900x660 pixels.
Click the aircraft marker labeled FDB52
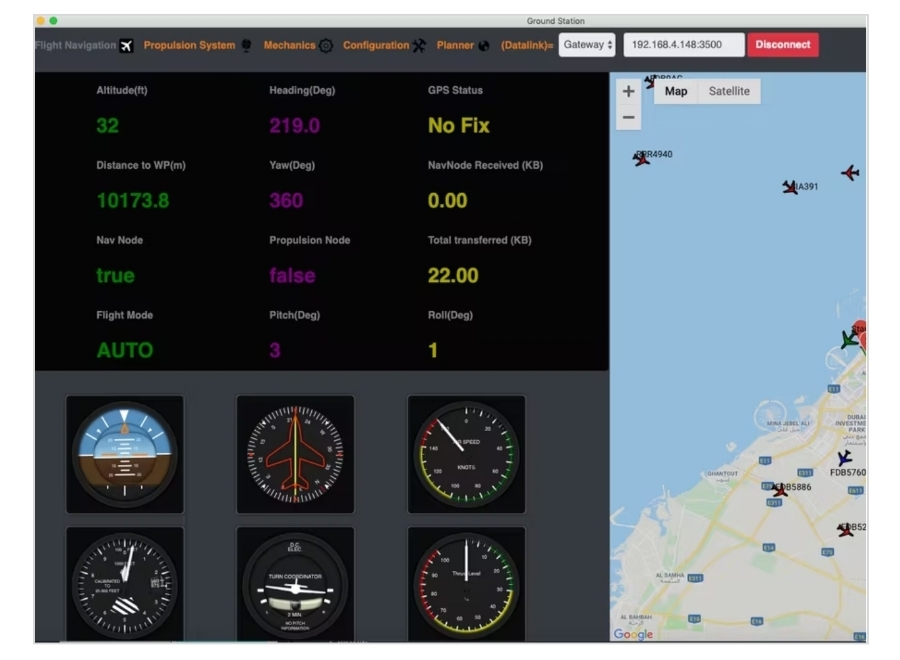(x=845, y=530)
